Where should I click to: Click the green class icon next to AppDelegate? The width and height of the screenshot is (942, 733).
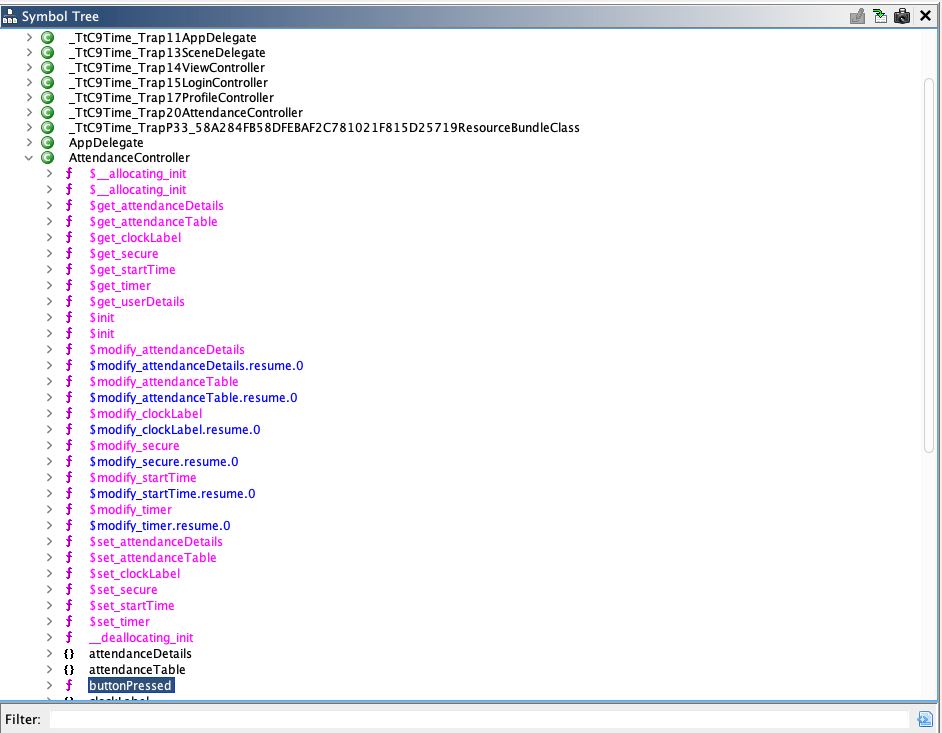(x=47, y=143)
